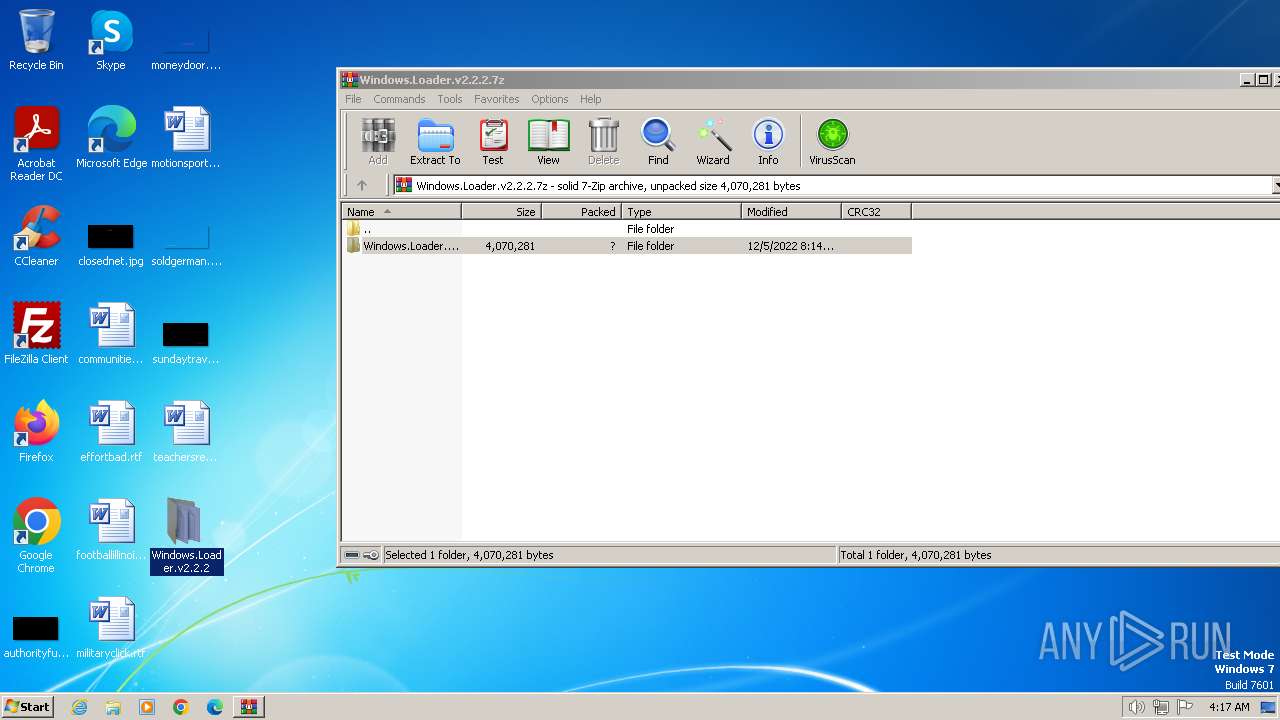Image resolution: width=1280 pixels, height=720 pixels.
Task: Open the Start menu
Action: [28, 707]
